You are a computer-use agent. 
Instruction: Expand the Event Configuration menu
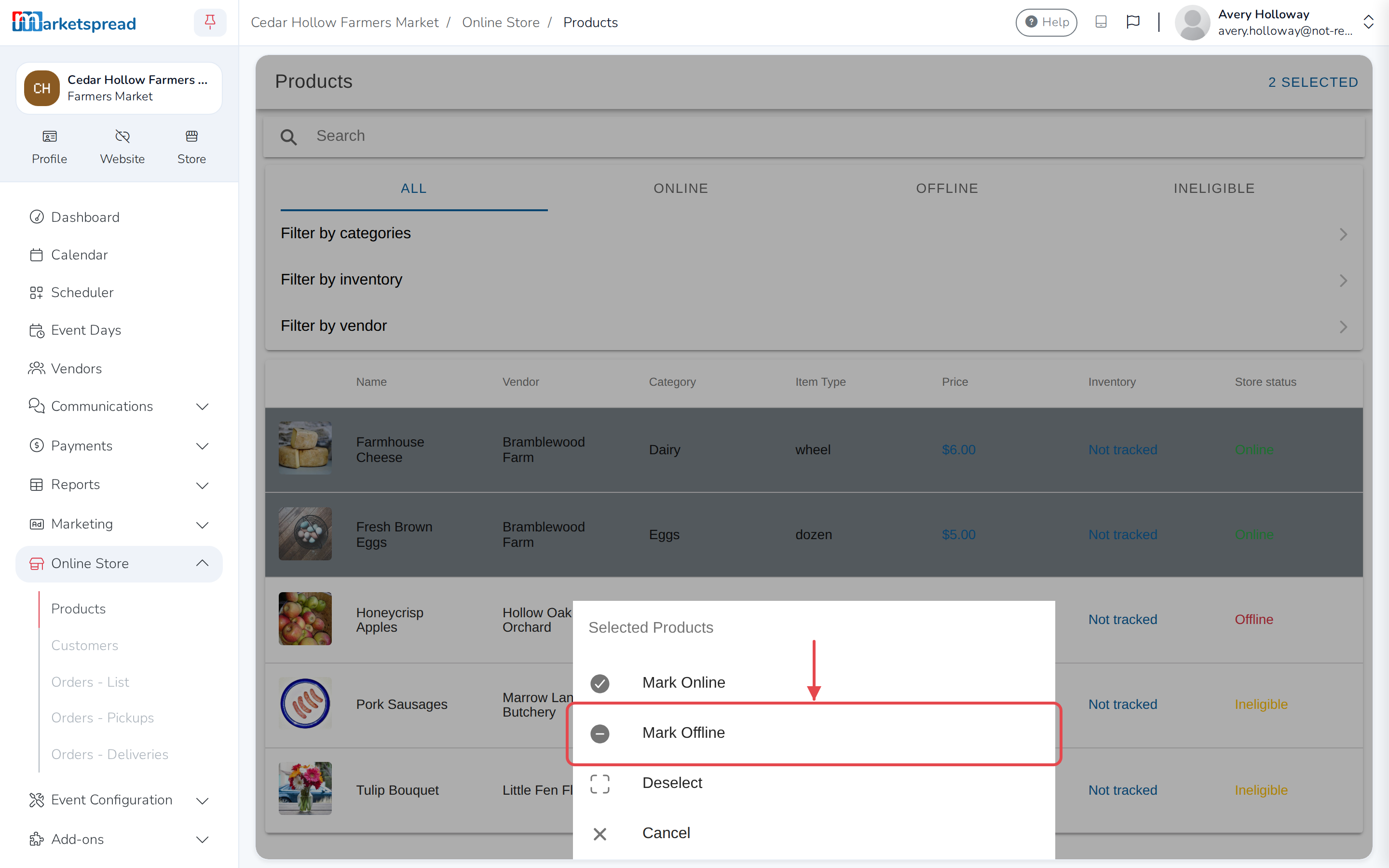(x=119, y=800)
